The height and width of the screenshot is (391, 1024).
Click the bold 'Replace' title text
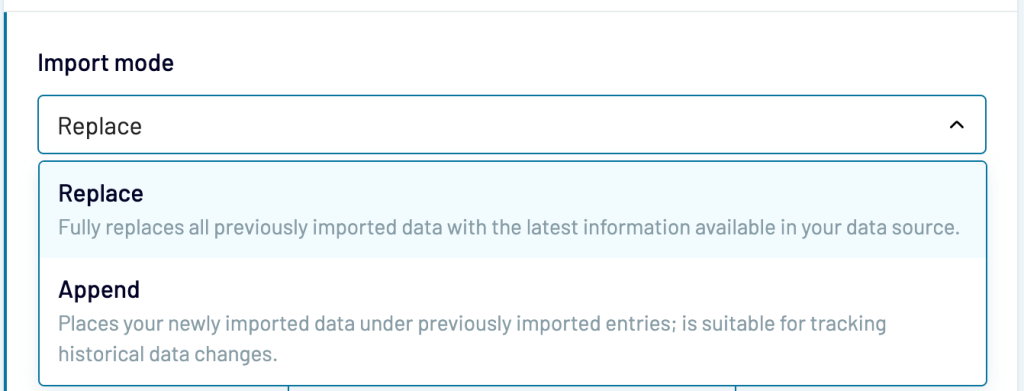tap(101, 193)
